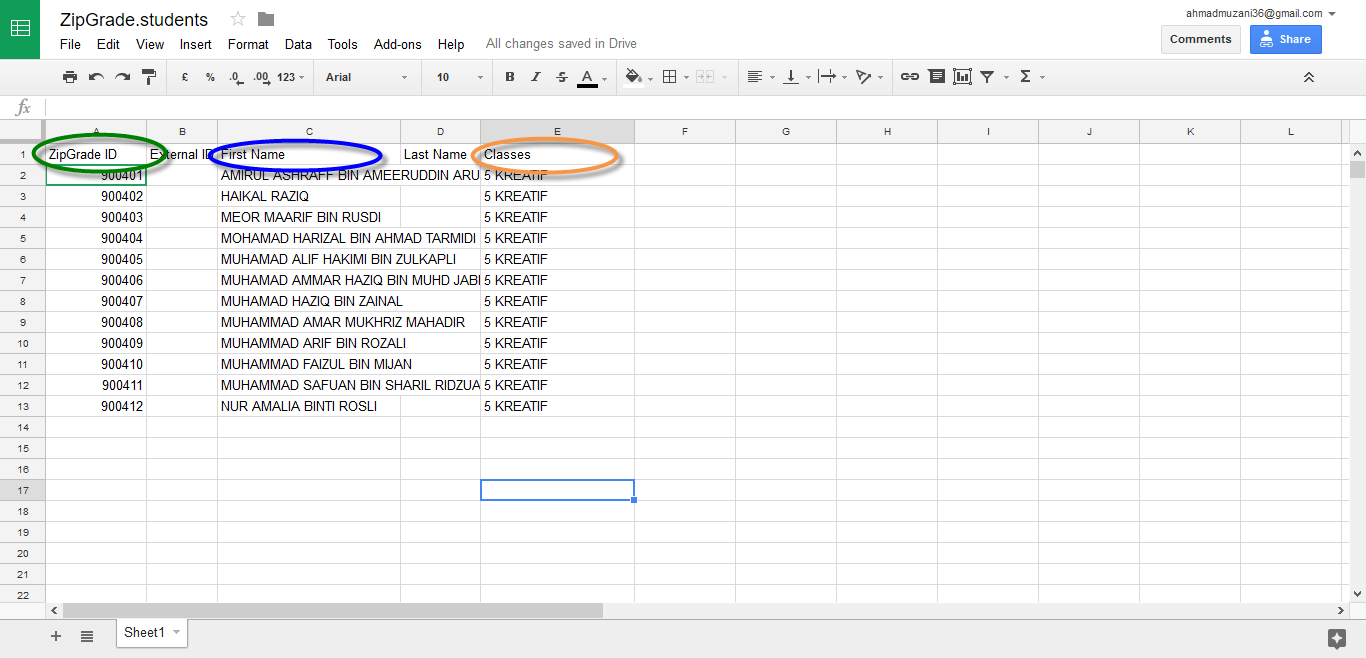Click cell MEOR MAARIF BIN RUSDI
Image resolution: width=1366 pixels, height=658 pixels.
[x=309, y=217]
